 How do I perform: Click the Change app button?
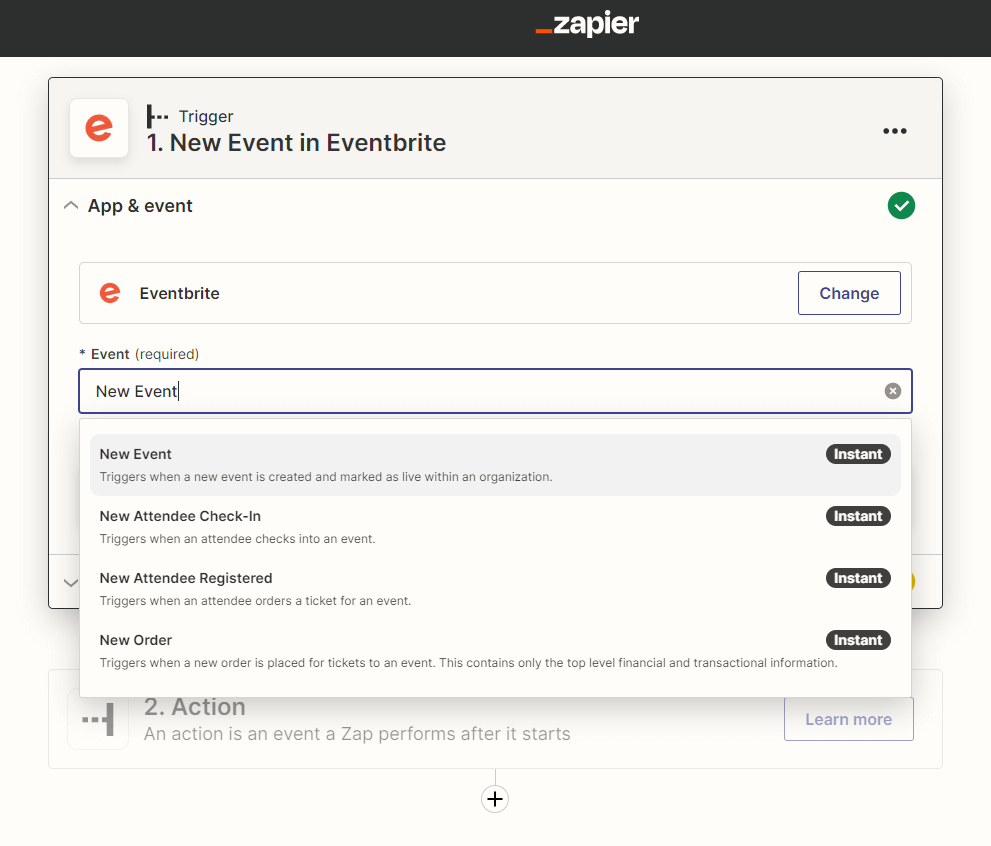(x=849, y=293)
